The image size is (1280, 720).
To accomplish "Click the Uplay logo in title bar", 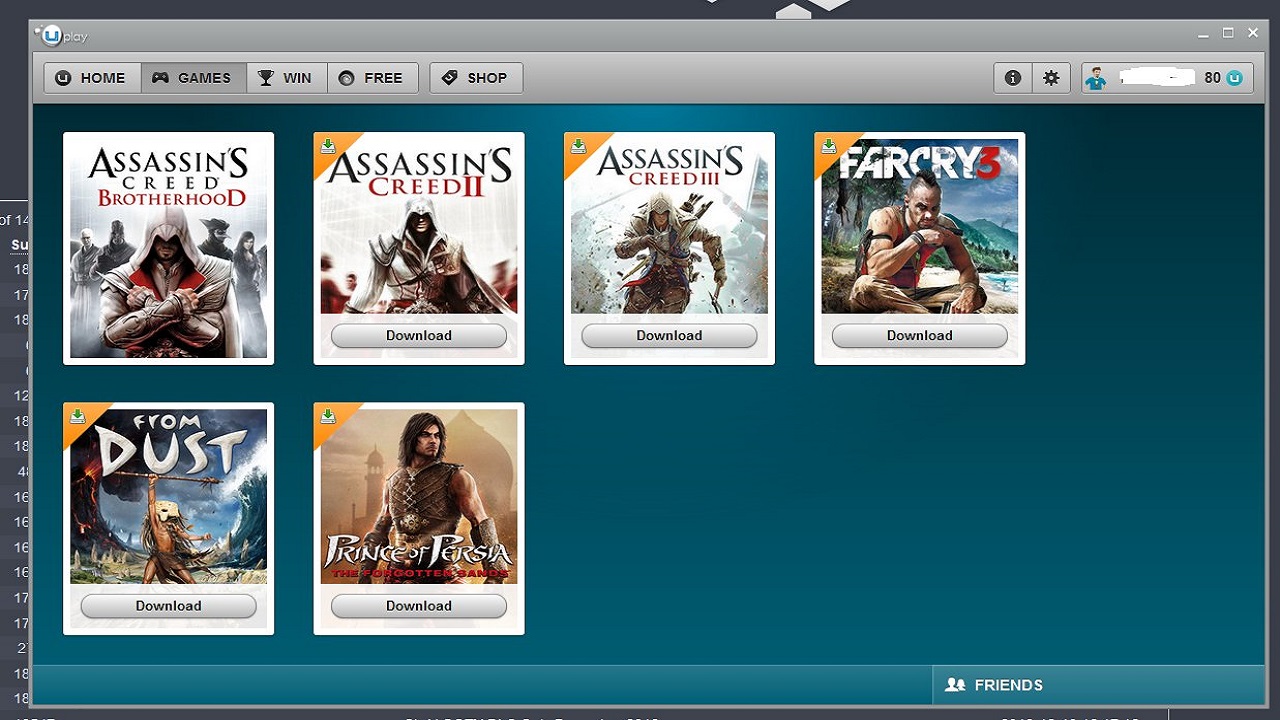I will point(62,36).
